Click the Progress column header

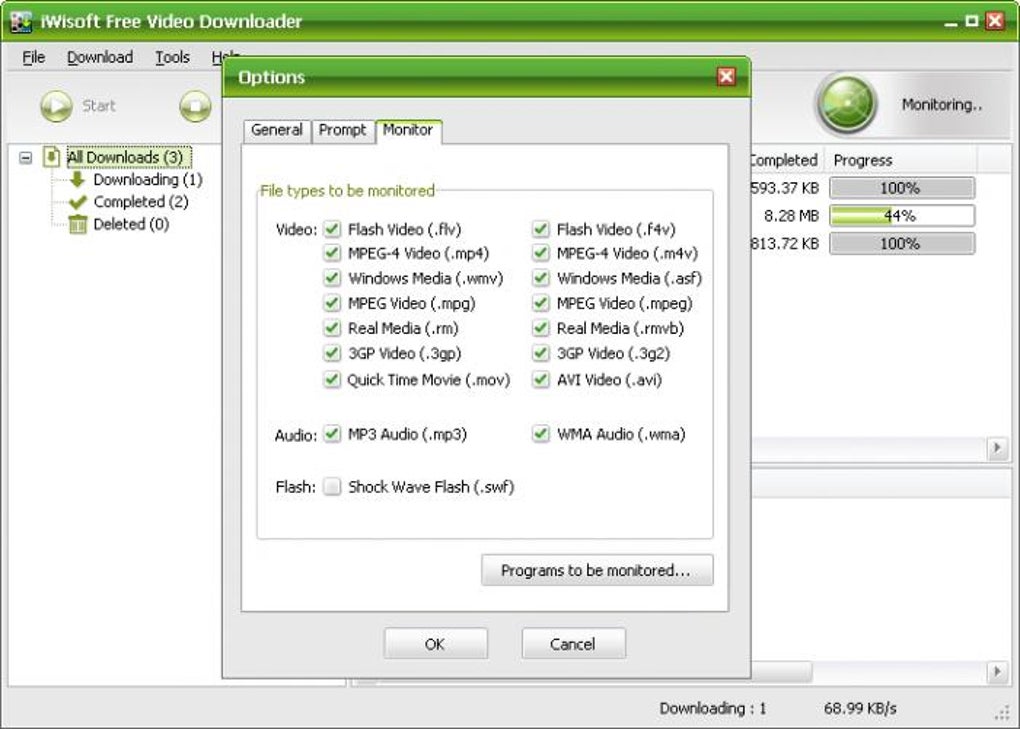coord(900,160)
